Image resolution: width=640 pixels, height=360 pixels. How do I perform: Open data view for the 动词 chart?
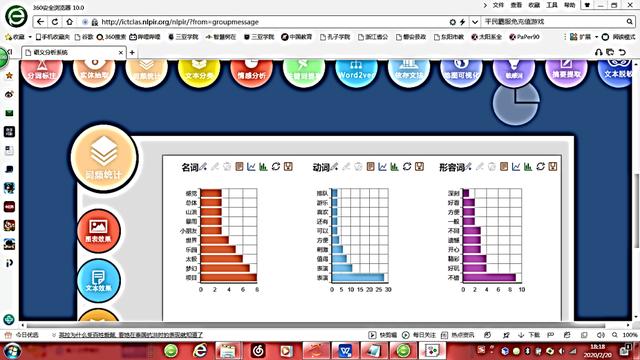pyautogui.click(x=370, y=167)
